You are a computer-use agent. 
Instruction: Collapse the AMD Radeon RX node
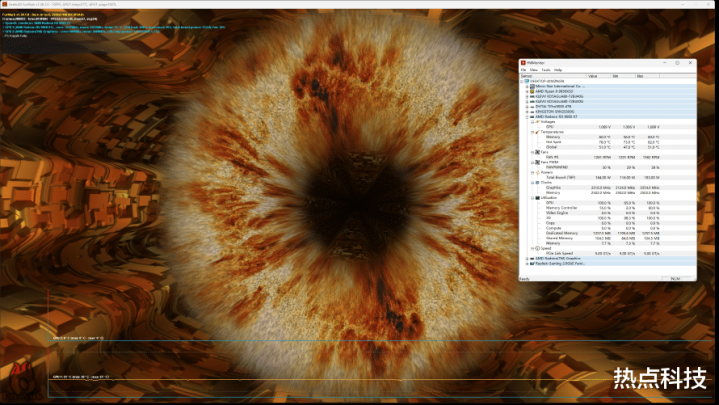click(x=527, y=117)
